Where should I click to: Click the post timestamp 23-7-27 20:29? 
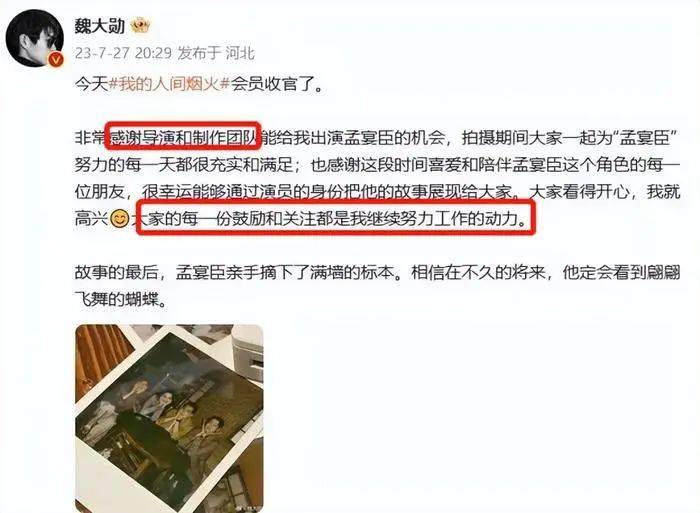click(x=123, y=53)
